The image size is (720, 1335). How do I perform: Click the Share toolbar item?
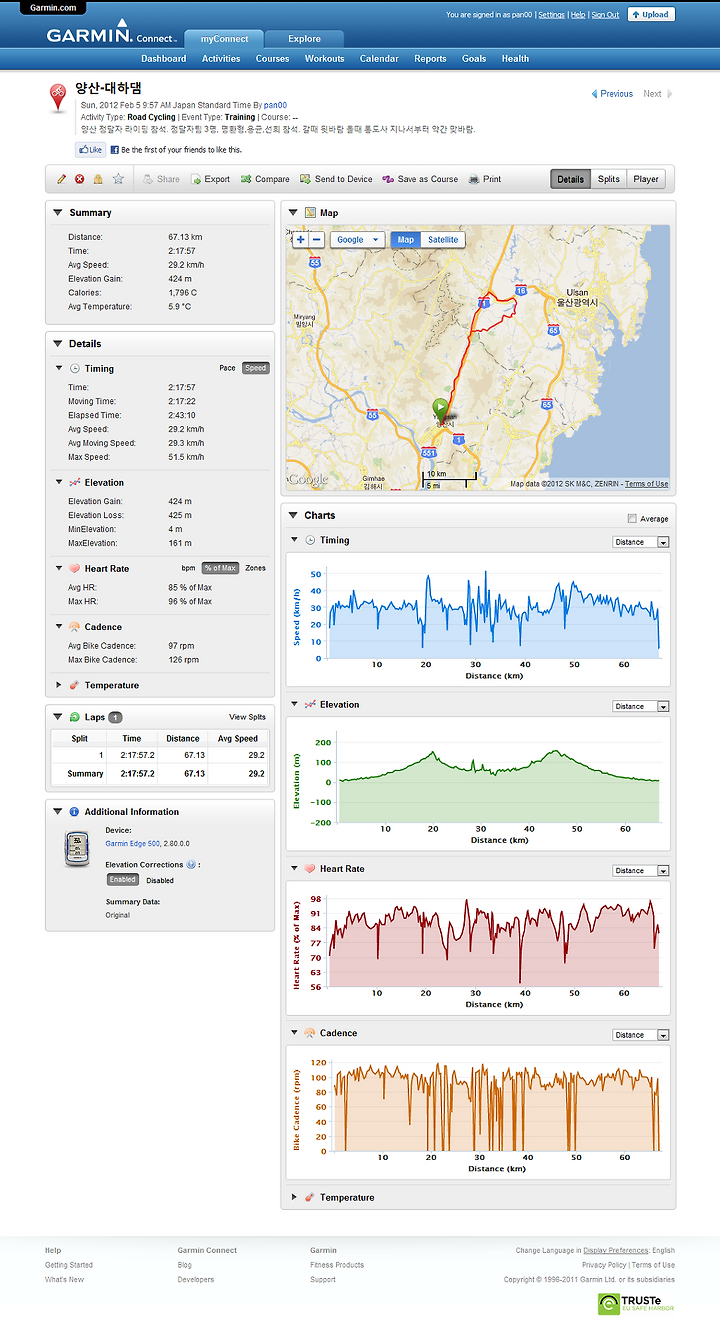[x=161, y=179]
